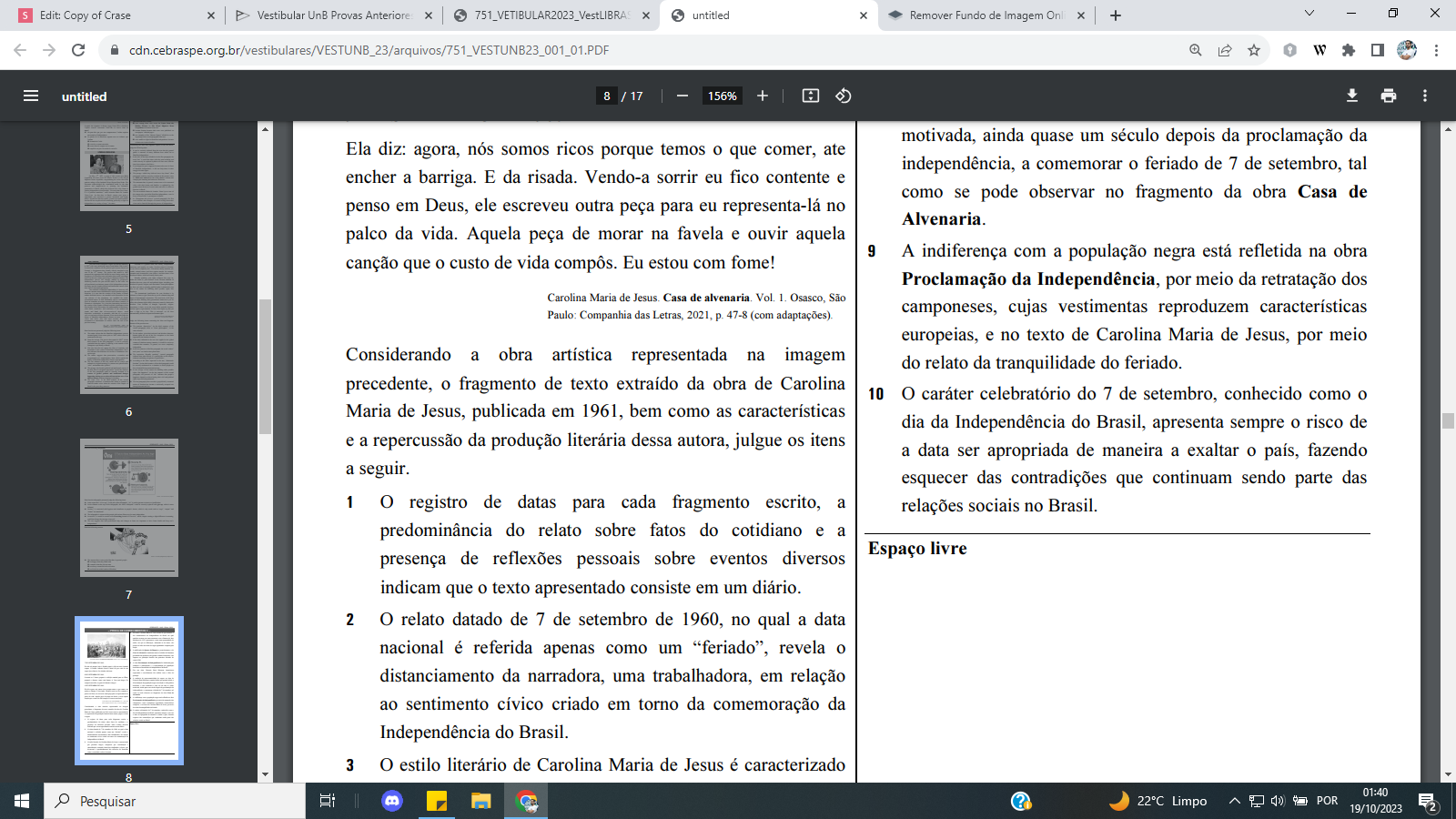Open Chrome tab search dropdown
1456x819 pixels.
(1309, 14)
